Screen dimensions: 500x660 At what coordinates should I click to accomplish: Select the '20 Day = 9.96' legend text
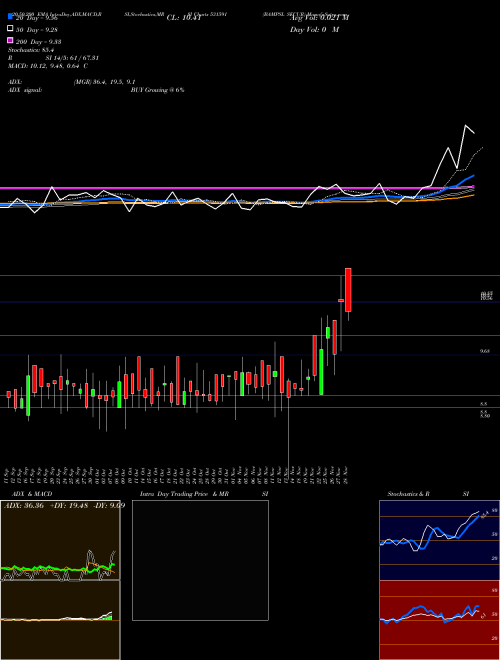36,18
